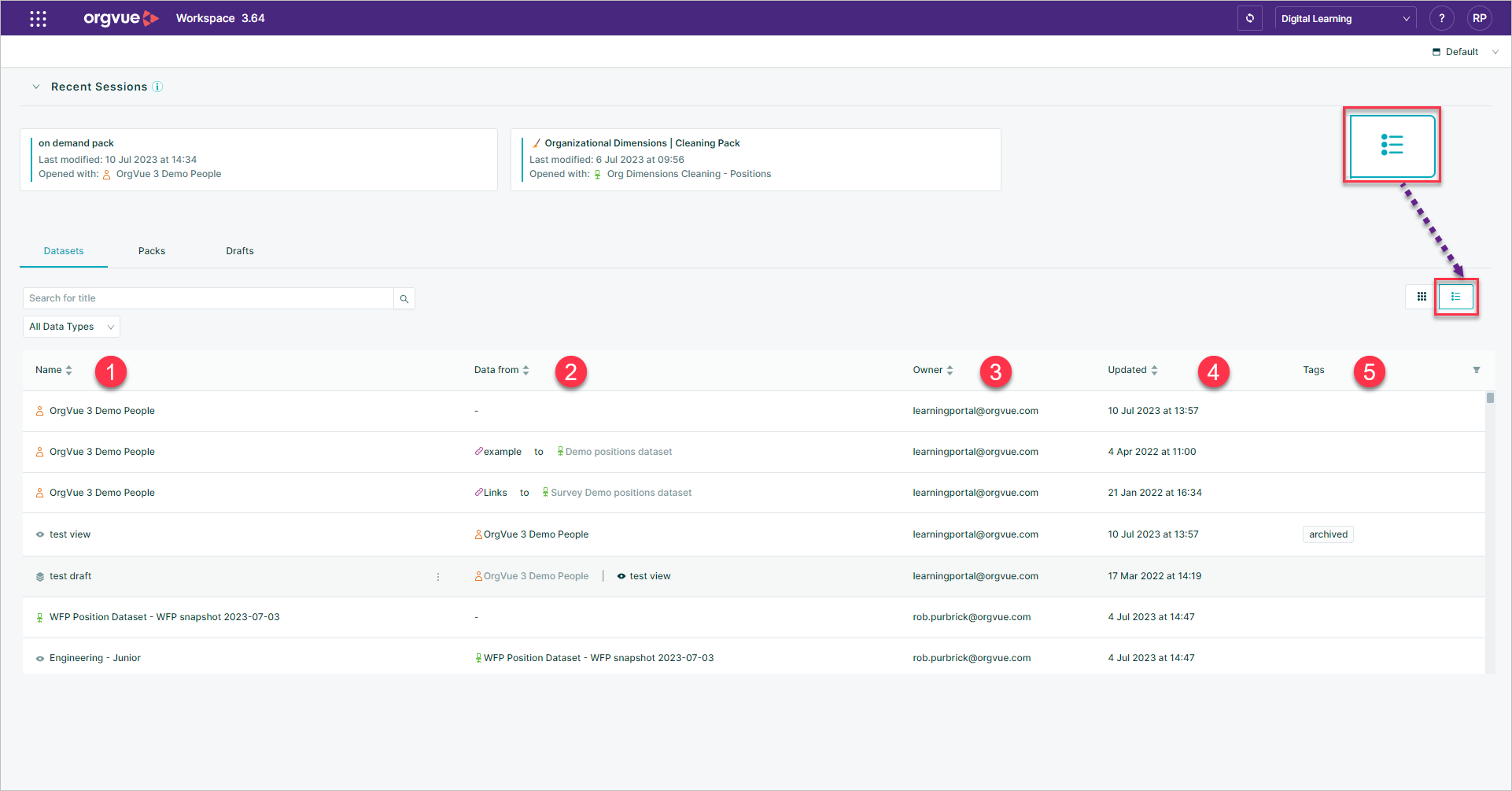
Task: Click OrgVue 3 Demo People in test view row
Action: (536, 534)
